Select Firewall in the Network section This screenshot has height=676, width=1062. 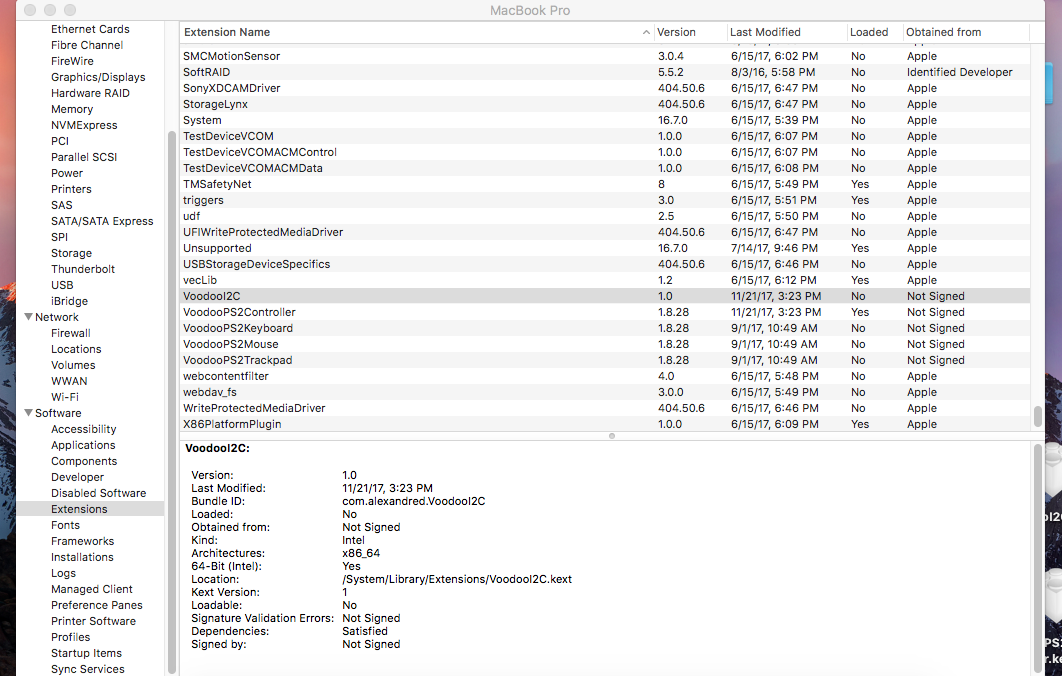click(x=71, y=333)
